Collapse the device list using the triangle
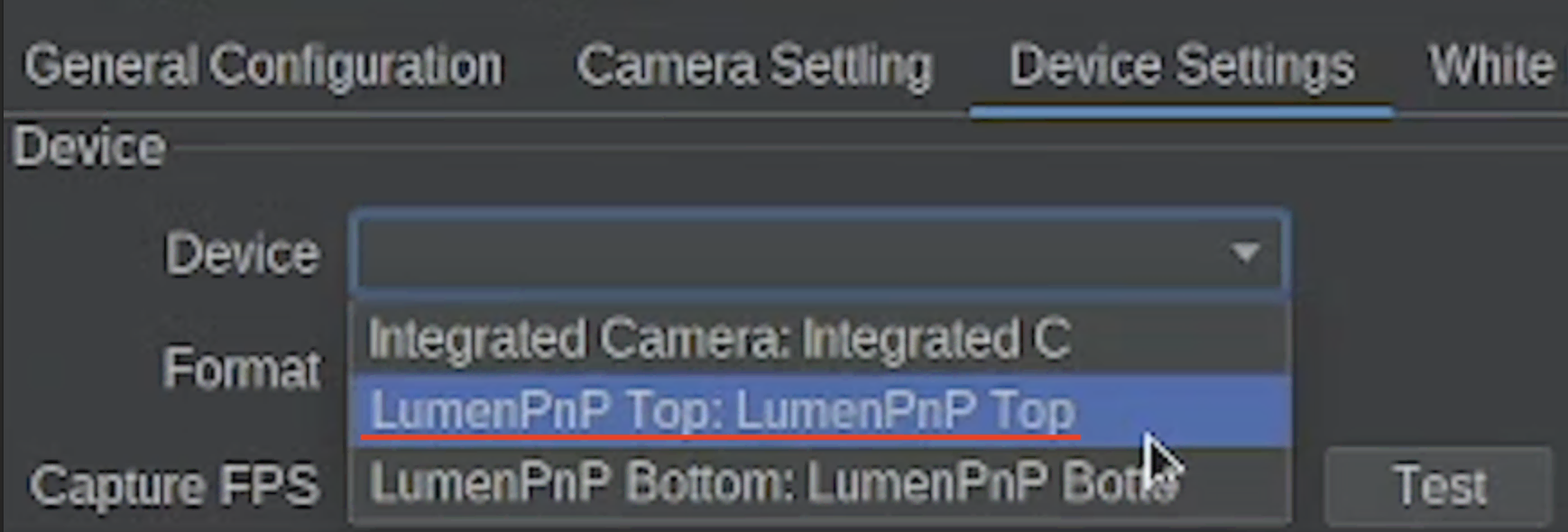The height and width of the screenshot is (532, 1568). (x=1245, y=253)
